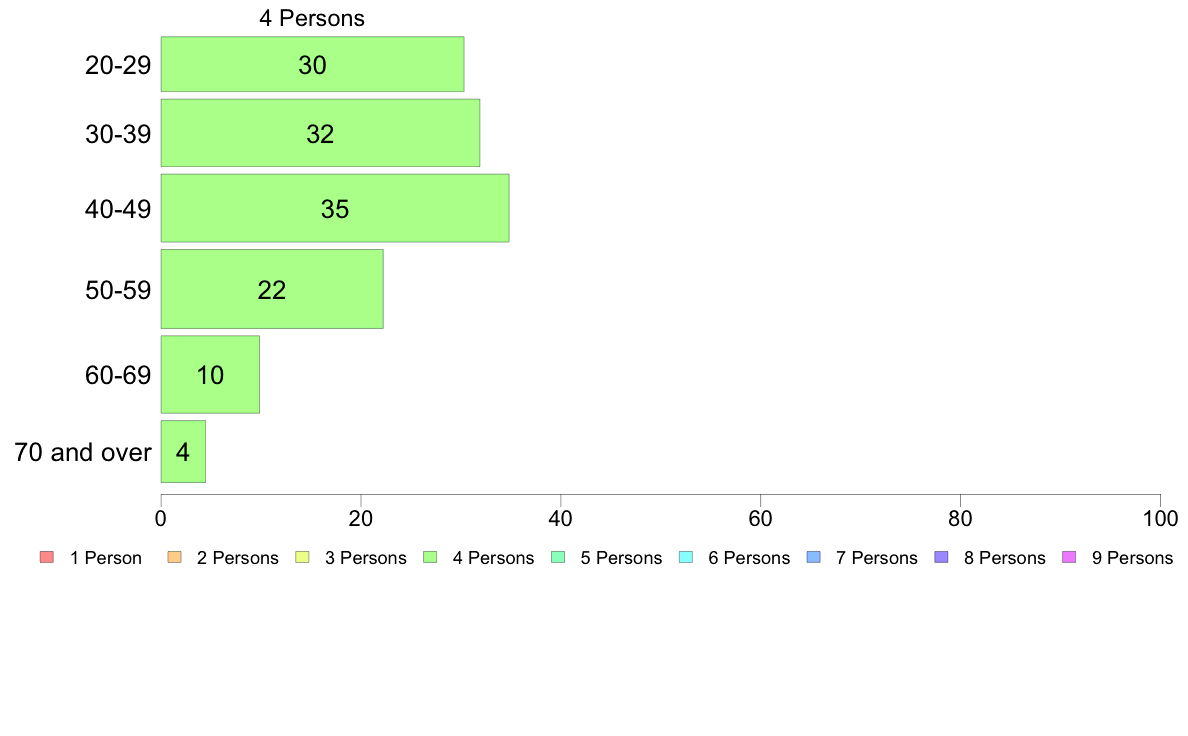
Task: Click the 5 Persons legend swatch
Action: tap(558, 557)
